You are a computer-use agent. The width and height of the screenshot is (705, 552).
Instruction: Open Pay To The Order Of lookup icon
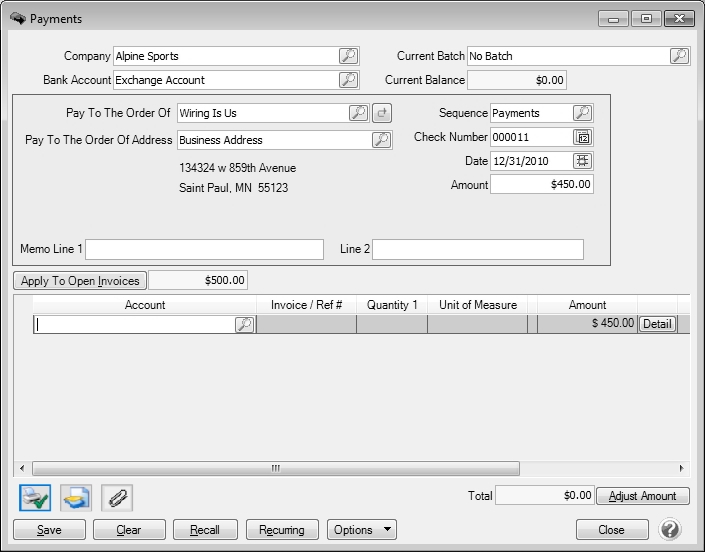tap(358, 113)
